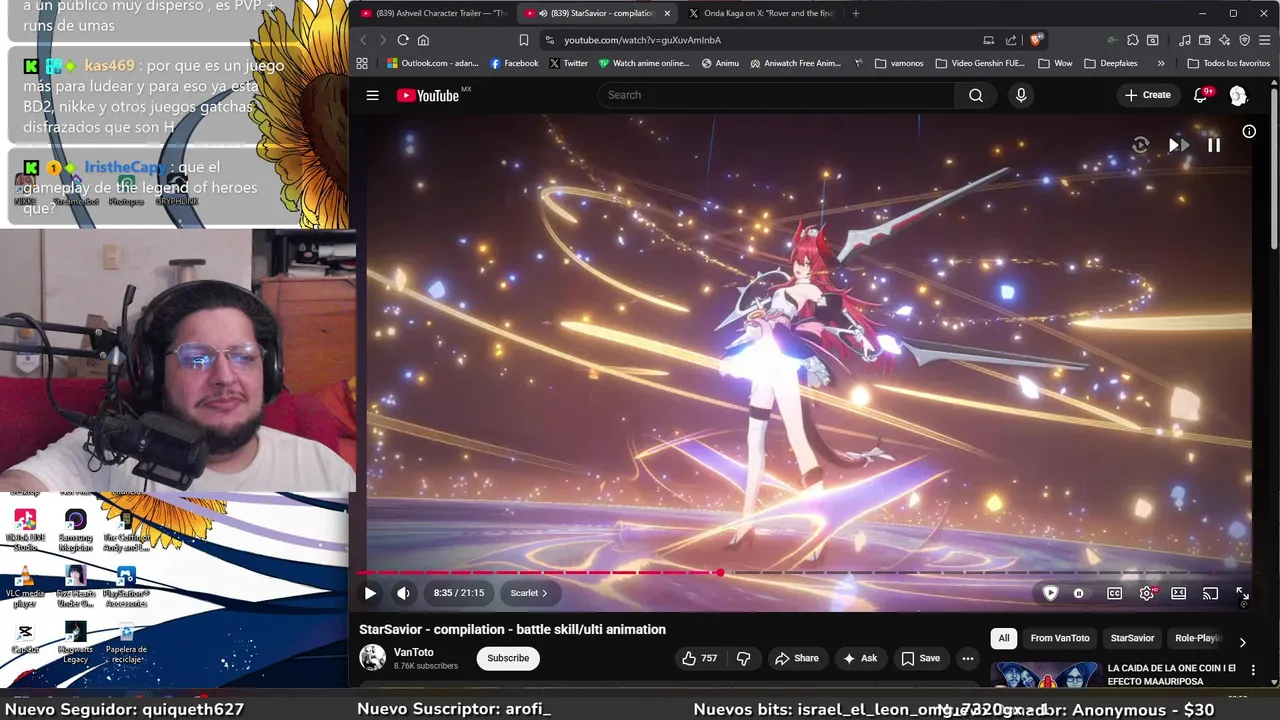Click the overlay fast-forward button
The width and height of the screenshot is (1280, 720).
[x=1178, y=145]
